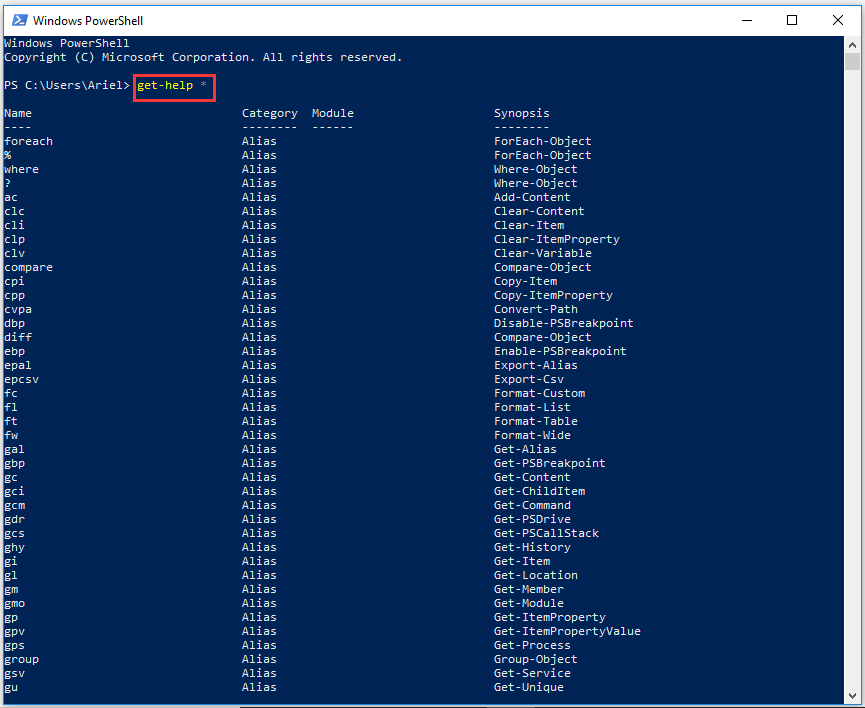Click the 'Disable-PSBreakpoint' synopsis text
865x708 pixels.
[x=564, y=323]
